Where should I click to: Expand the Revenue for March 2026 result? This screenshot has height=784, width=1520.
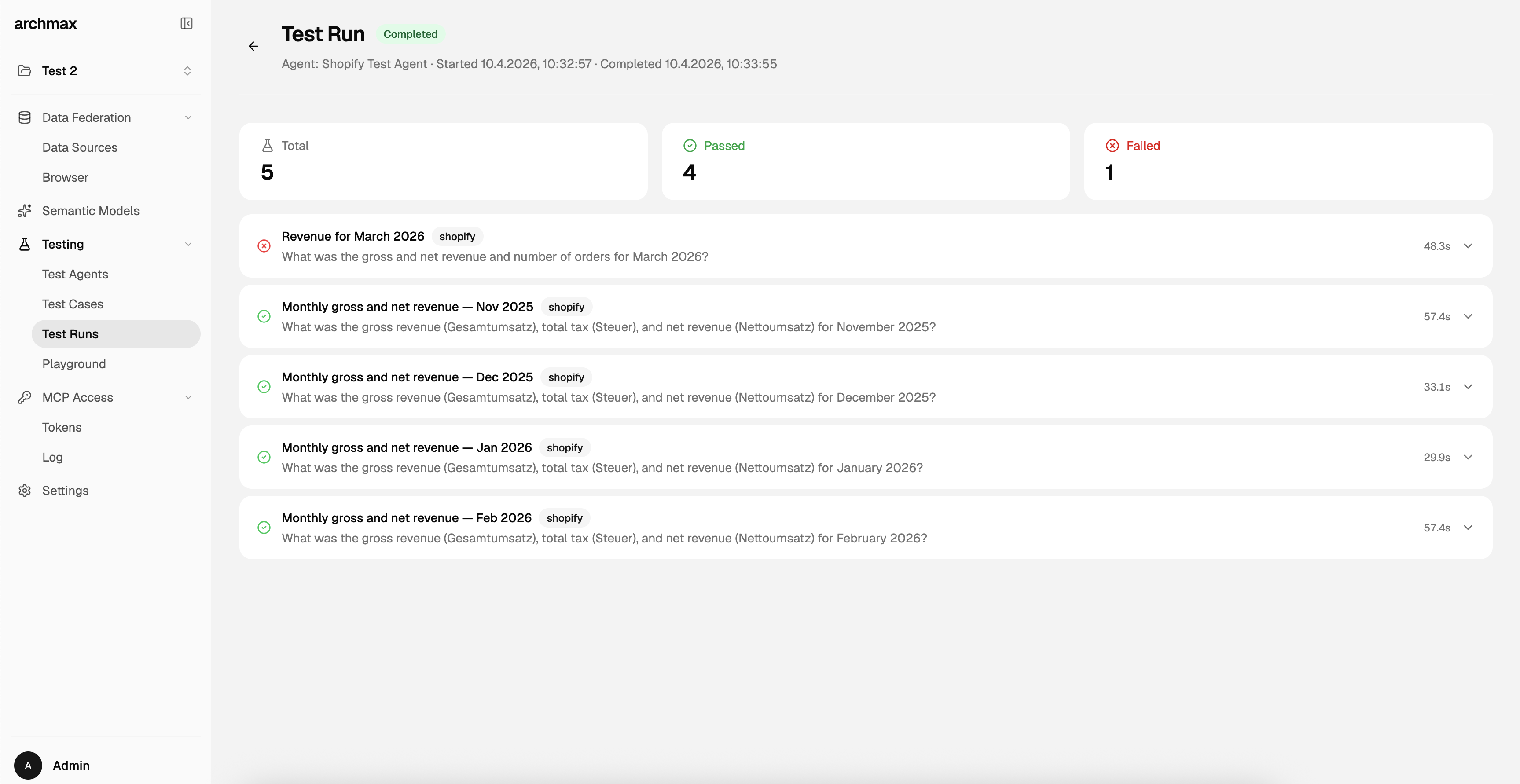(1468, 246)
